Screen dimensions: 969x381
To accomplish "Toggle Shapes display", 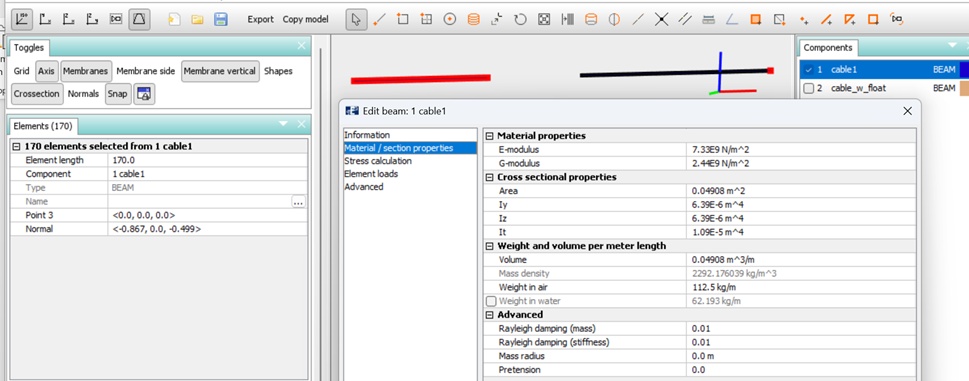I will pyautogui.click(x=278, y=71).
